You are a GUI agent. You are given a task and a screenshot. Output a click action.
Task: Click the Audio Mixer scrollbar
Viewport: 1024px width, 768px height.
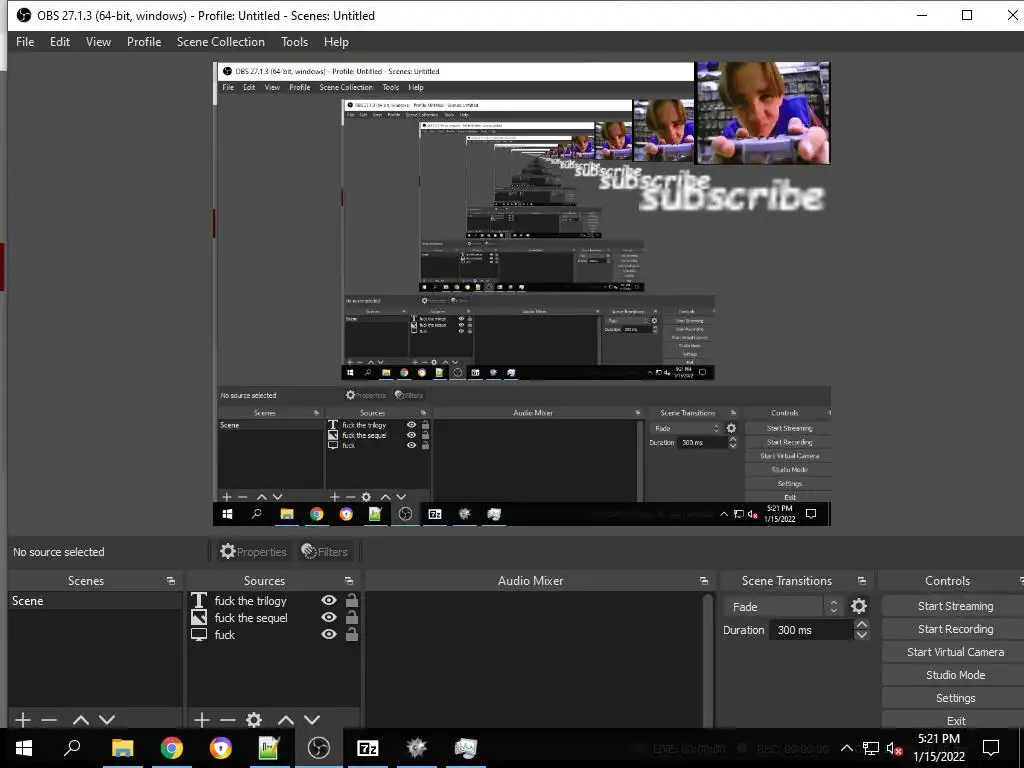708,660
